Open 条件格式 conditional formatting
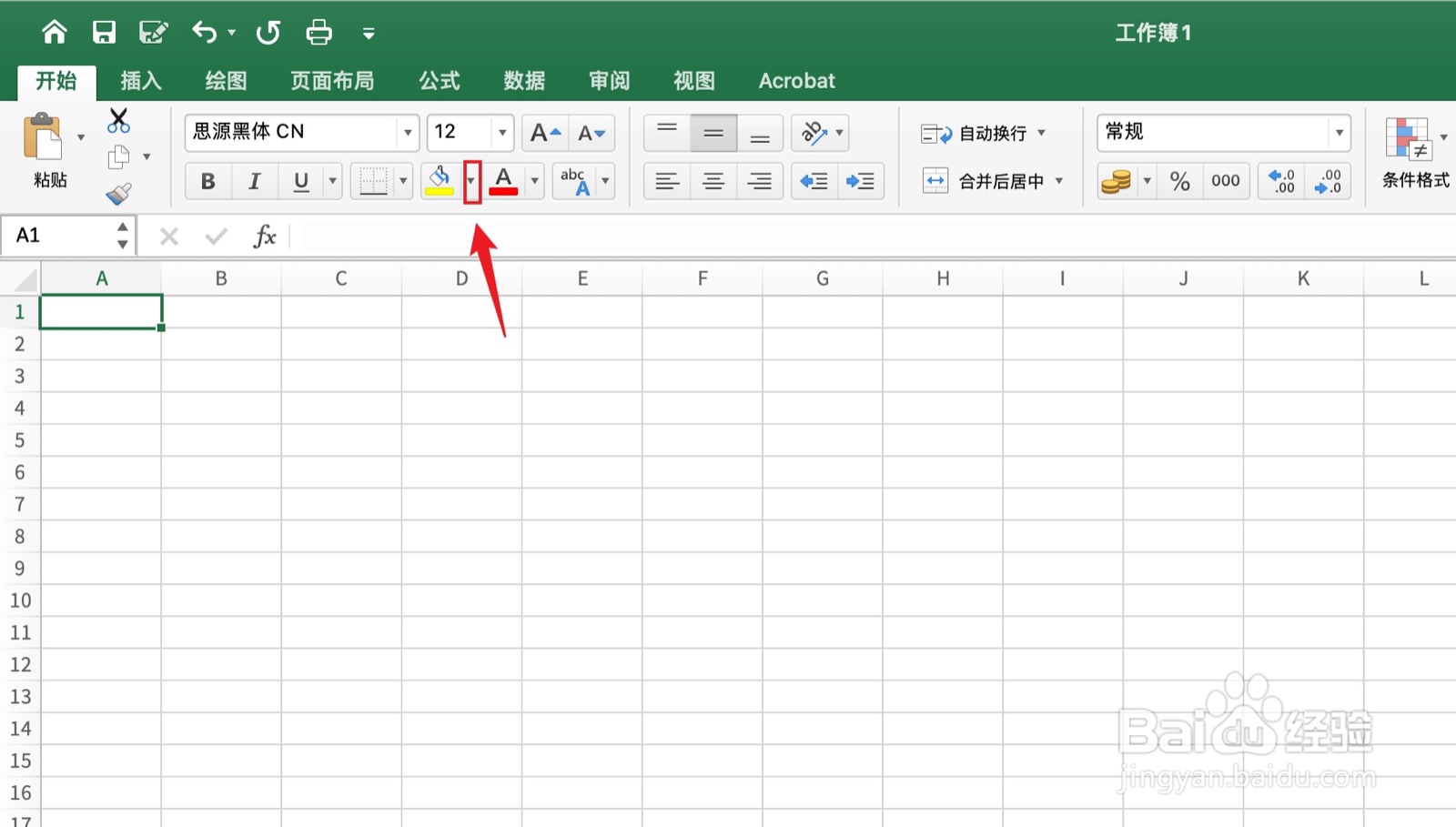Image resolution: width=1456 pixels, height=827 pixels. [x=1415, y=152]
